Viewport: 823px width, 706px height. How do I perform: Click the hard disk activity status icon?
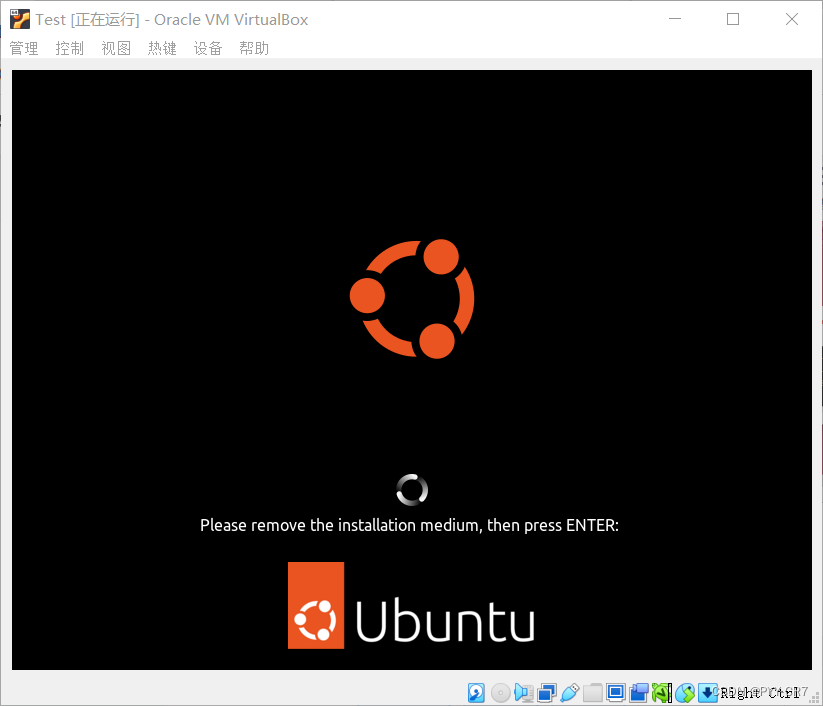click(x=476, y=693)
